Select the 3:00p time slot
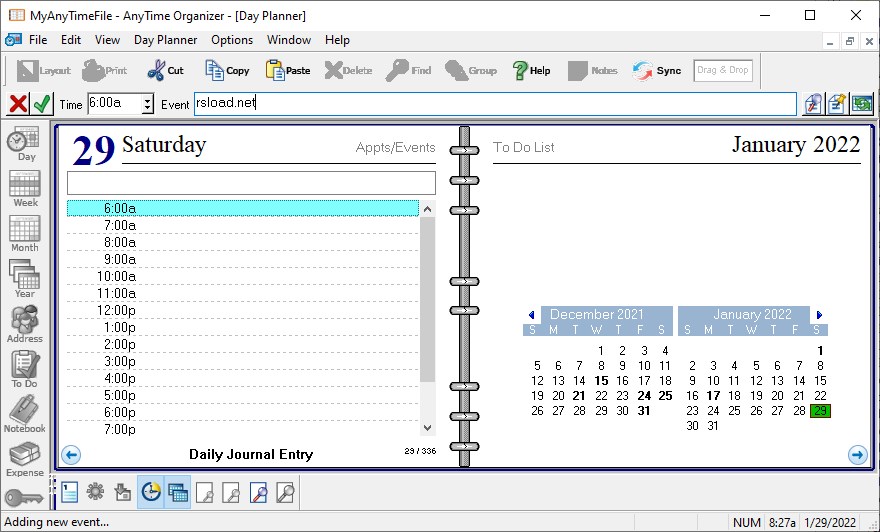 242,361
